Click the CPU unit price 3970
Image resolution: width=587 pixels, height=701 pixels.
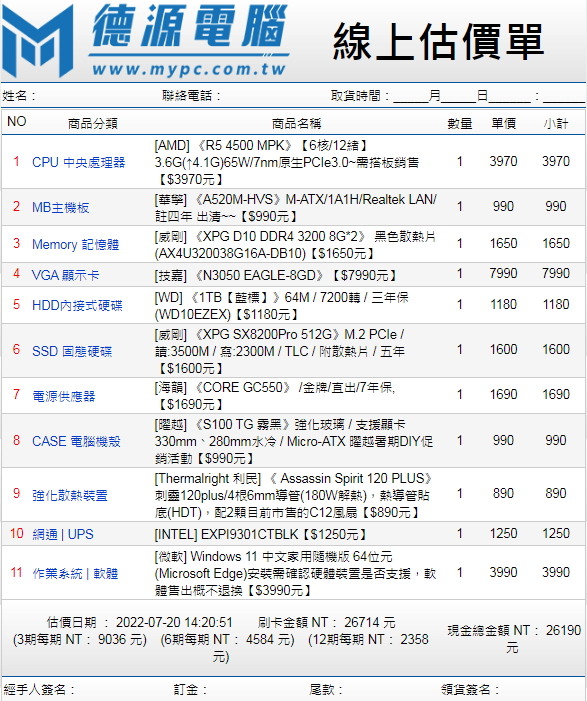[503, 161]
